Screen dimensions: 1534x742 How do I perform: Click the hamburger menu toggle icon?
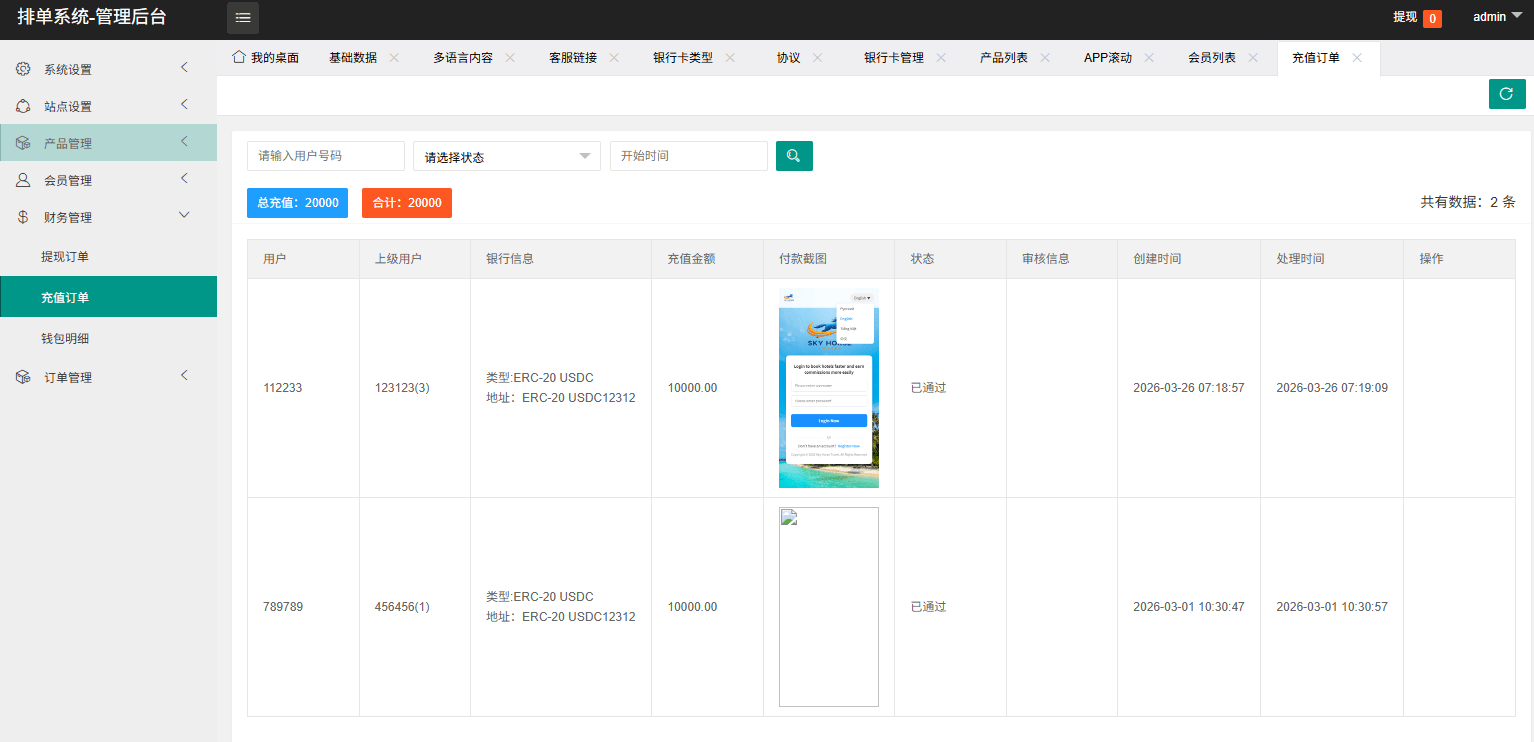click(243, 18)
